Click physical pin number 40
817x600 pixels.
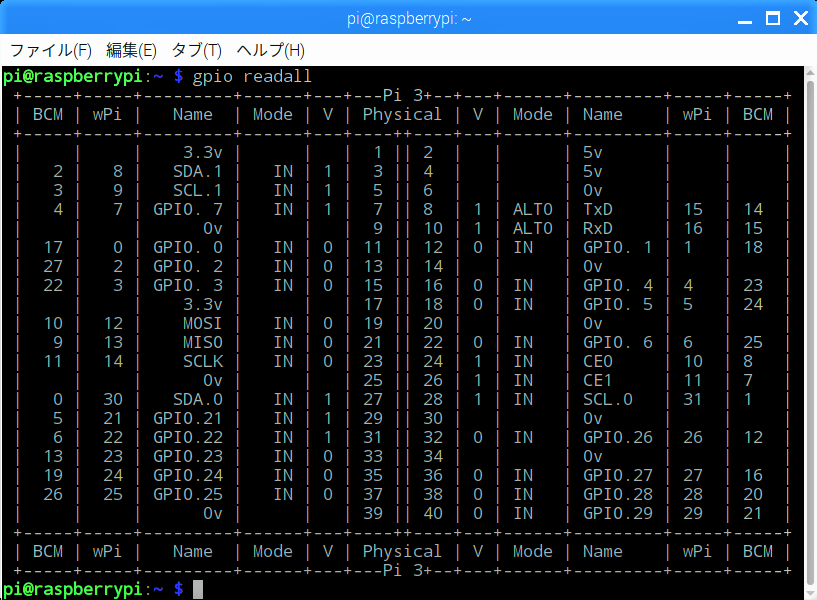click(x=433, y=514)
